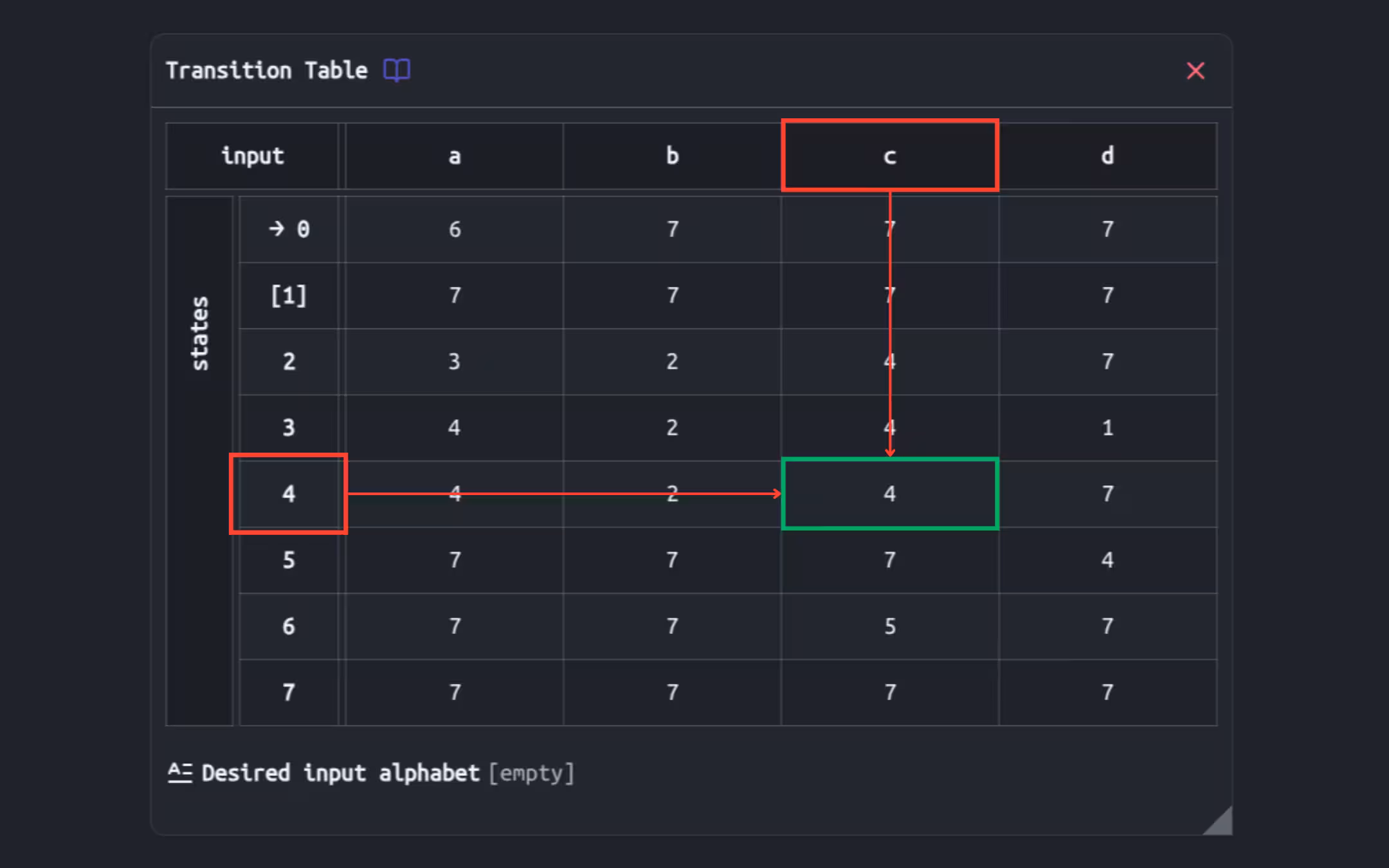The image size is (1389, 868).
Task: Click cell for state [1] on input b
Action: coord(672,295)
